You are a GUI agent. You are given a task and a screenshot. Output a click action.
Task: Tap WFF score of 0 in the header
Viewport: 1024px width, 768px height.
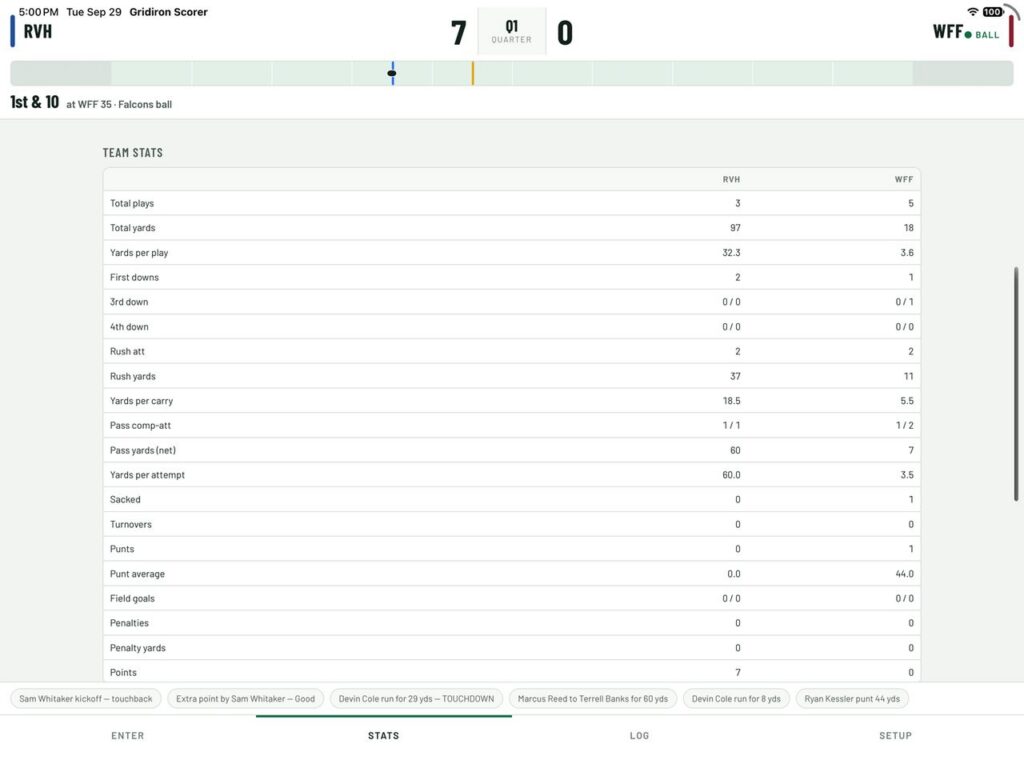[565, 33]
